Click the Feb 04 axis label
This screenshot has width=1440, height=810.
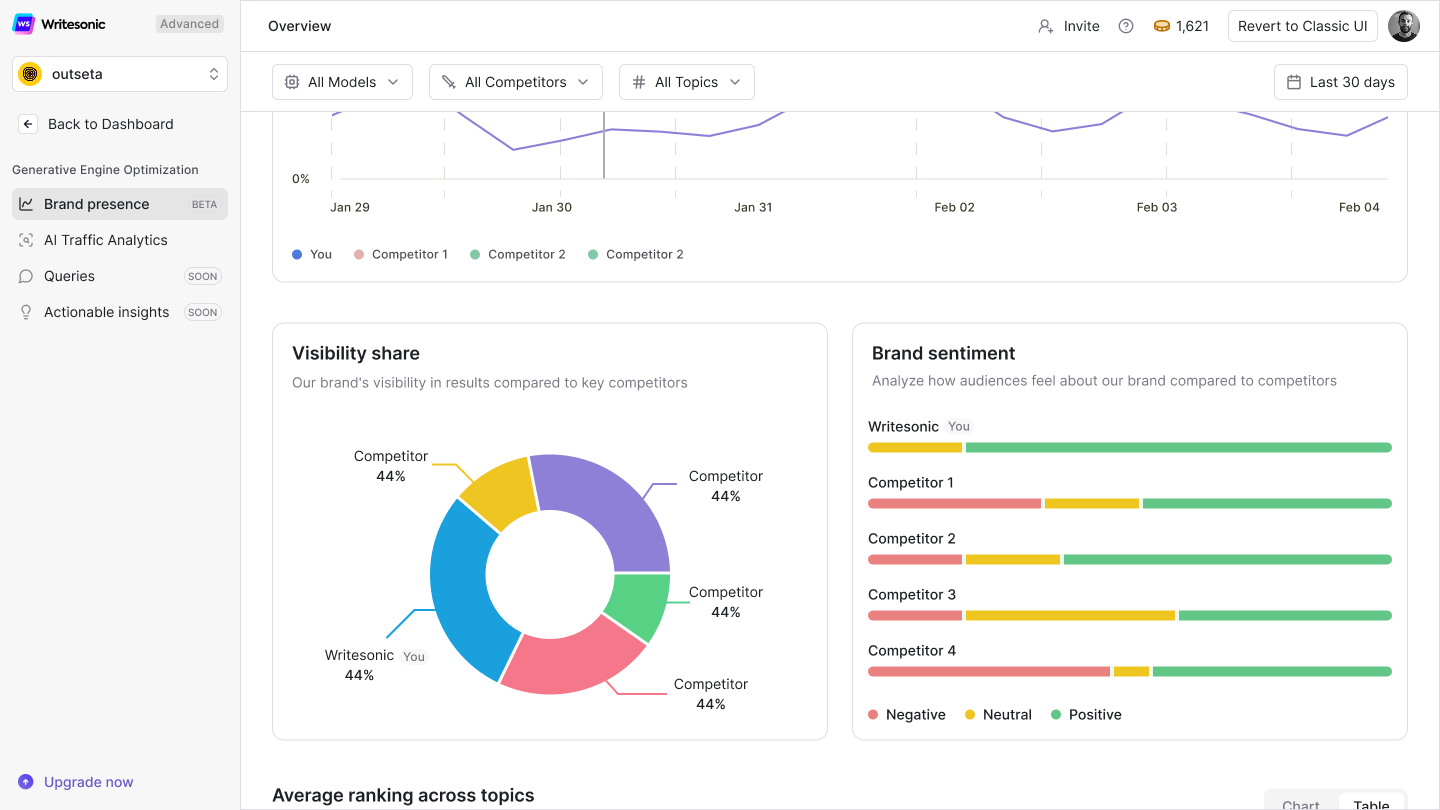[1359, 207]
